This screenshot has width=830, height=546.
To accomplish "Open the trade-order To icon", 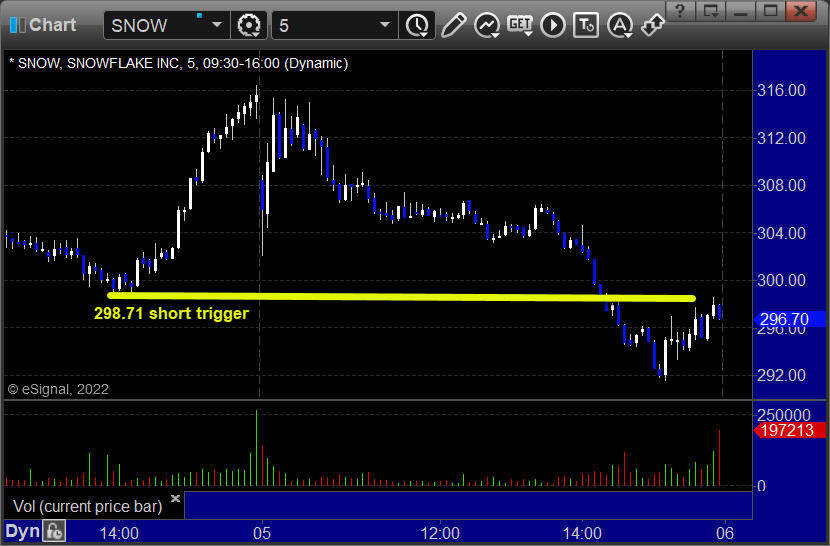I will coord(586,25).
